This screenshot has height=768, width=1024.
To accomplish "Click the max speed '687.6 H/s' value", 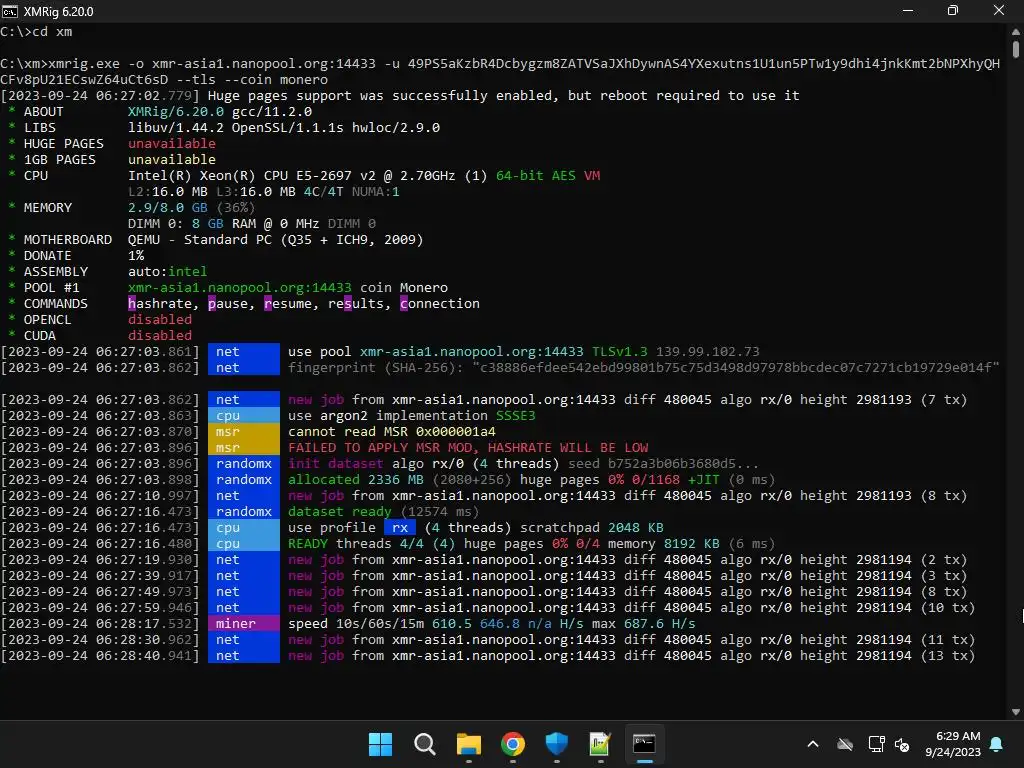I will [x=660, y=624].
